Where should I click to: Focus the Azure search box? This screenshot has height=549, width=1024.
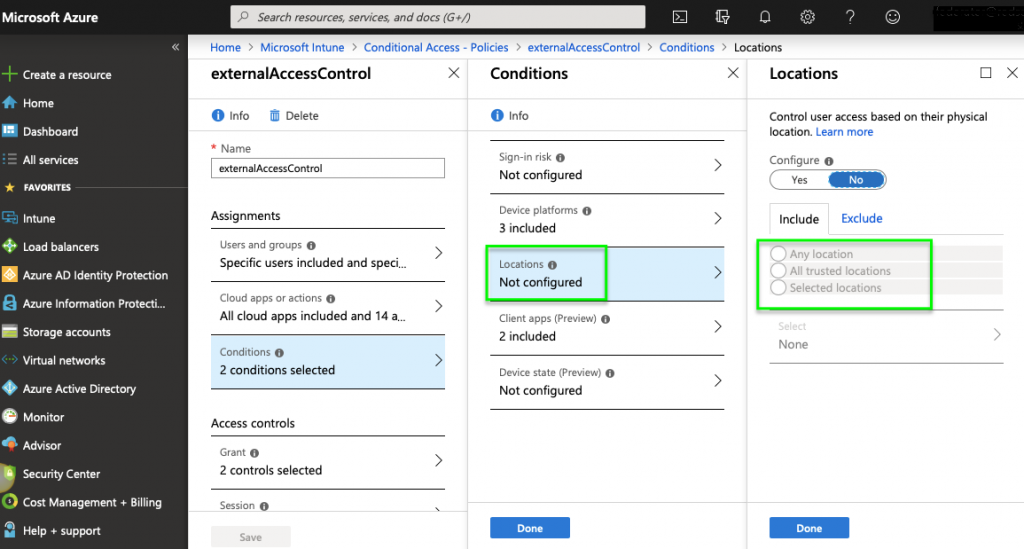tap(438, 17)
